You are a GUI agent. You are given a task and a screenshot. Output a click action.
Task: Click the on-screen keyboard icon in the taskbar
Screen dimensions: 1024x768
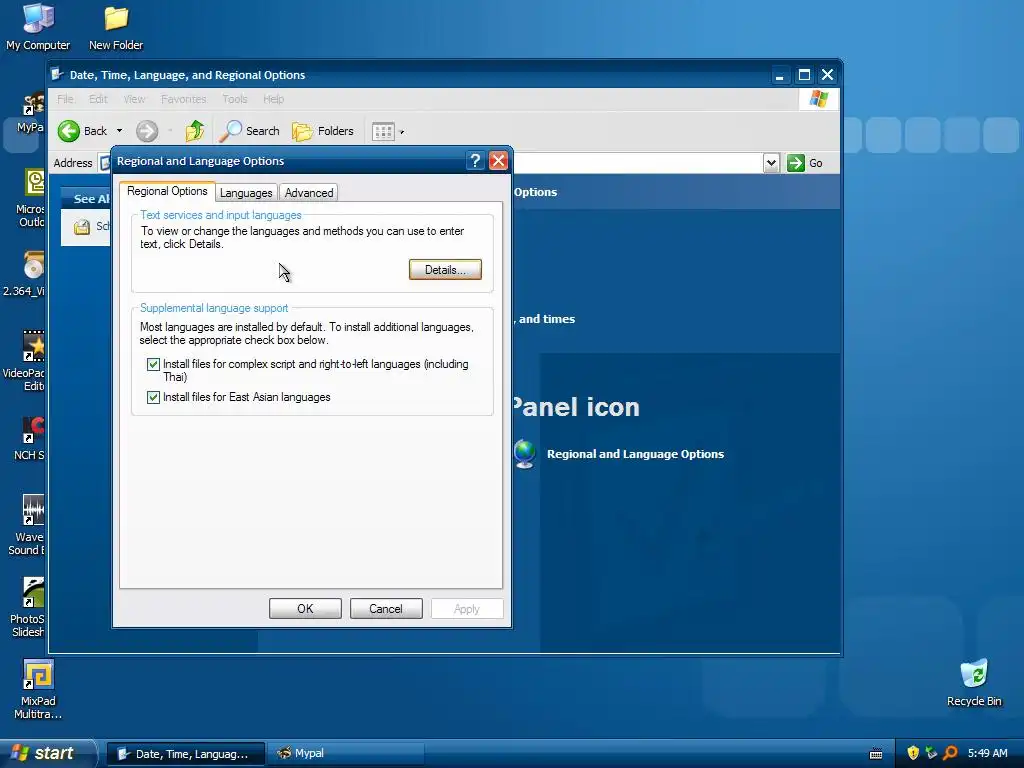pos(876,754)
